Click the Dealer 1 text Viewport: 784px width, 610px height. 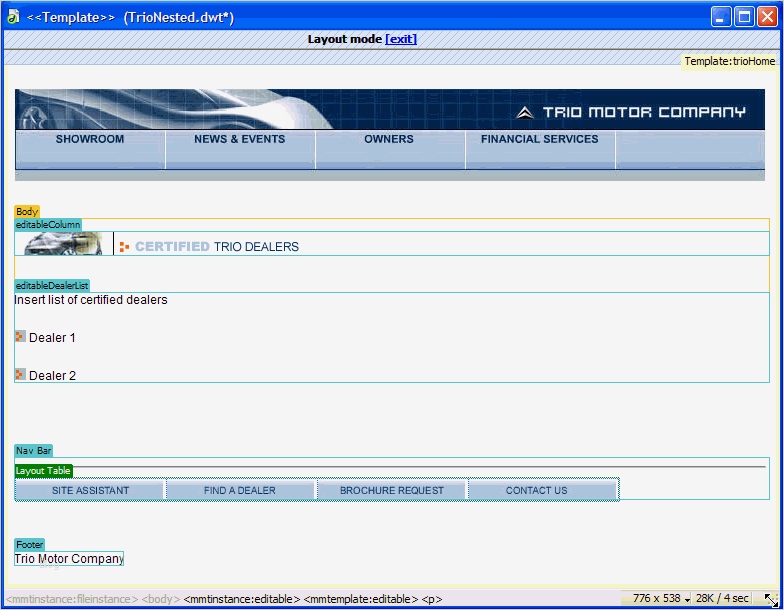click(52, 338)
